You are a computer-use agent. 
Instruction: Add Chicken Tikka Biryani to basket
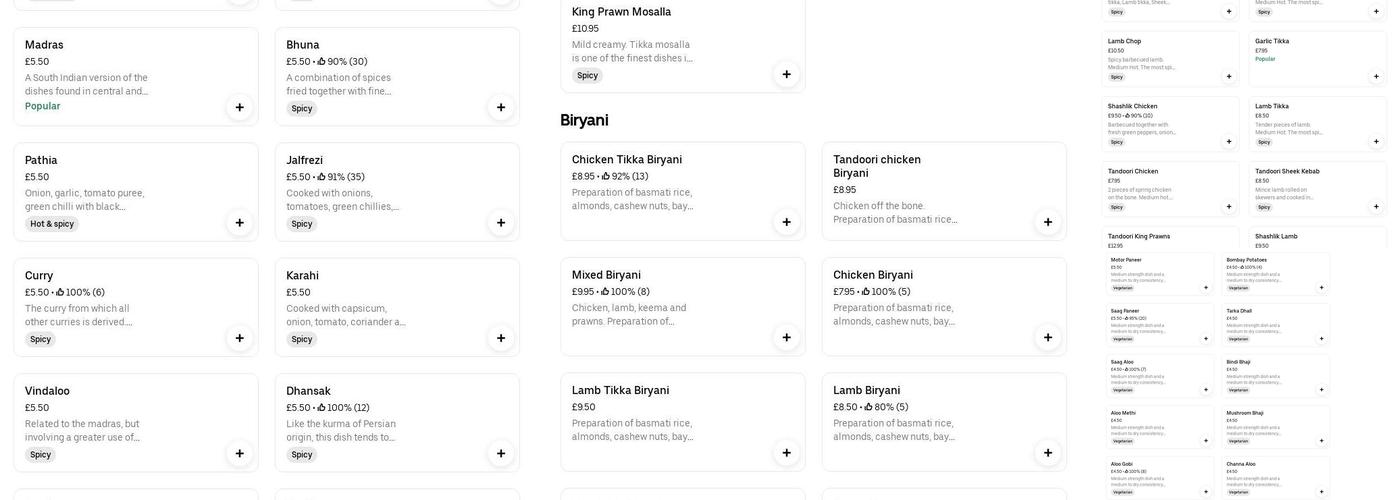pyautogui.click(x=786, y=222)
